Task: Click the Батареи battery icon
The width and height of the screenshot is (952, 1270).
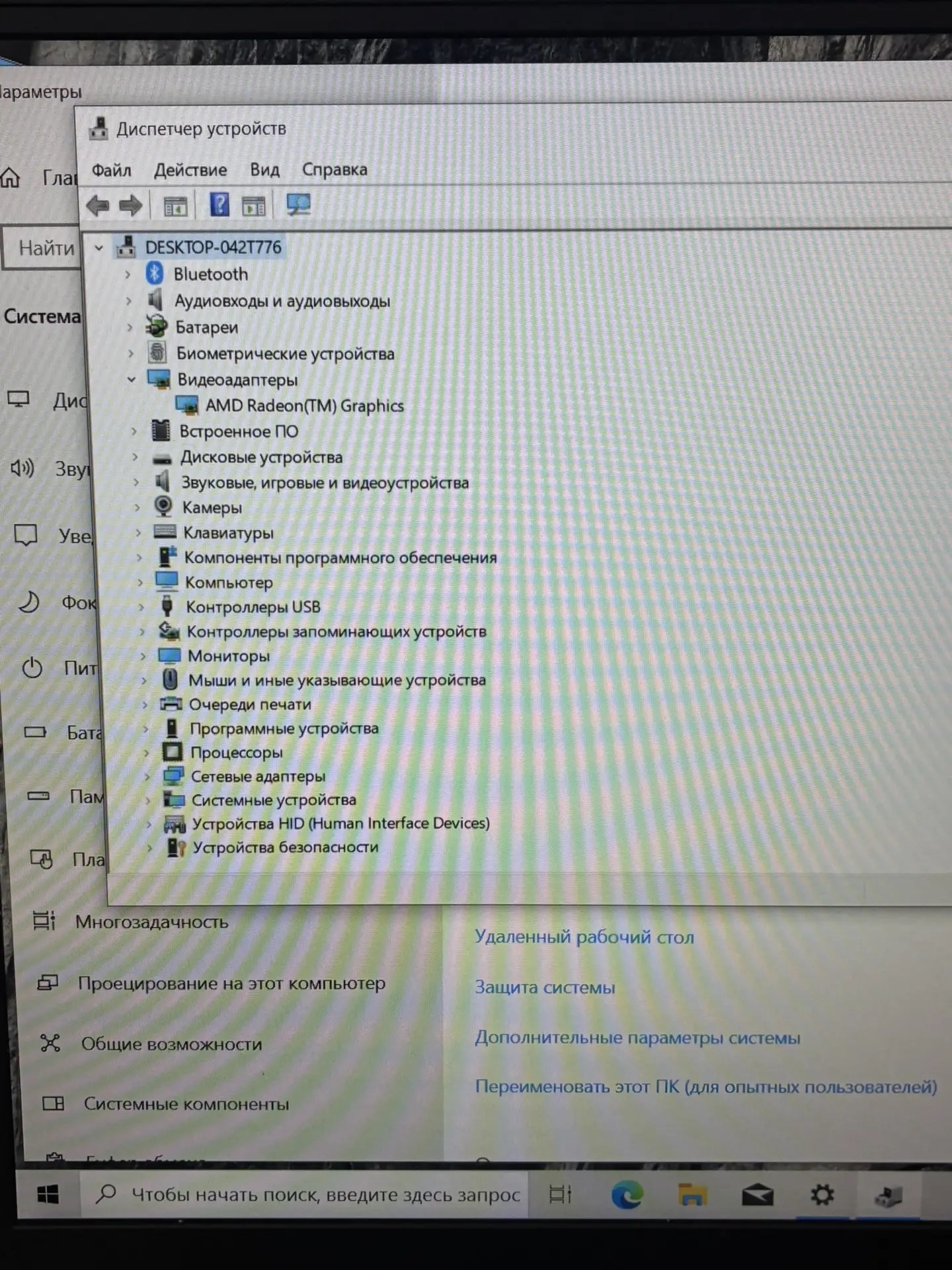Action: coord(157,326)
